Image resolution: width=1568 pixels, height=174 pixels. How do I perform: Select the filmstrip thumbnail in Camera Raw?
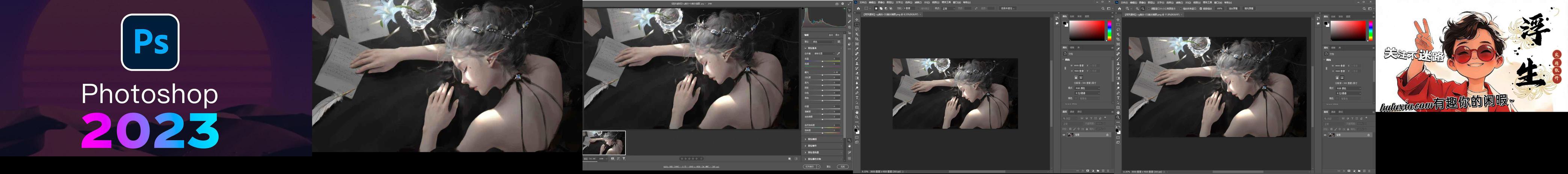coord(604,143)
